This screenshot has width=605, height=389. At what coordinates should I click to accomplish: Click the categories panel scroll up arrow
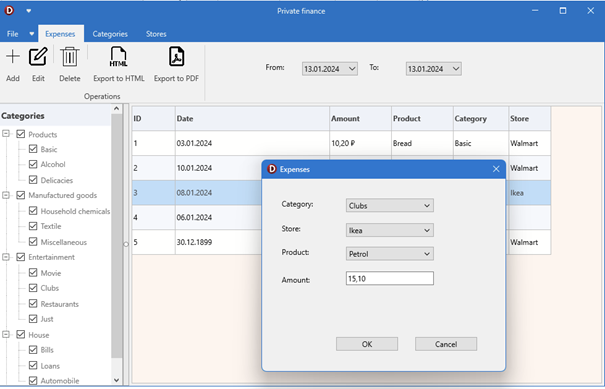tap(117, 109)
